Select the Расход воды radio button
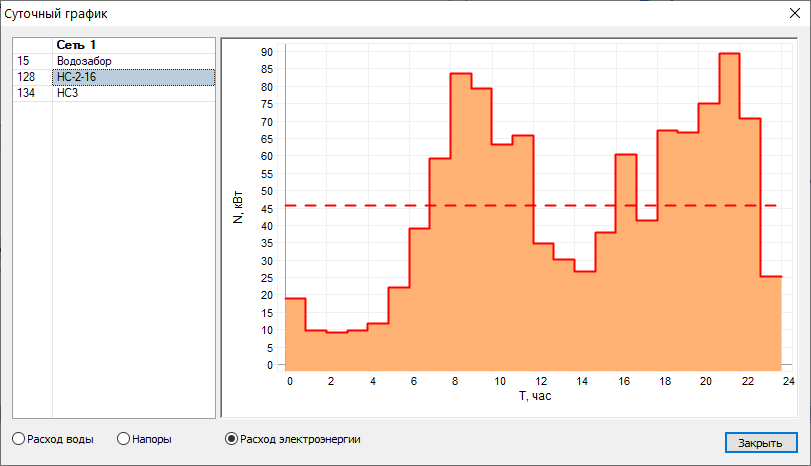Image resolution: width=811 pixels, height=466 pixels. (20, 438)
